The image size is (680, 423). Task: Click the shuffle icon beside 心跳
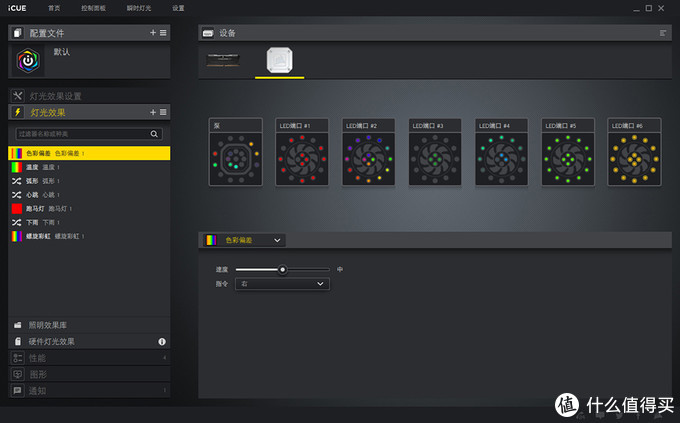point(17,195)
